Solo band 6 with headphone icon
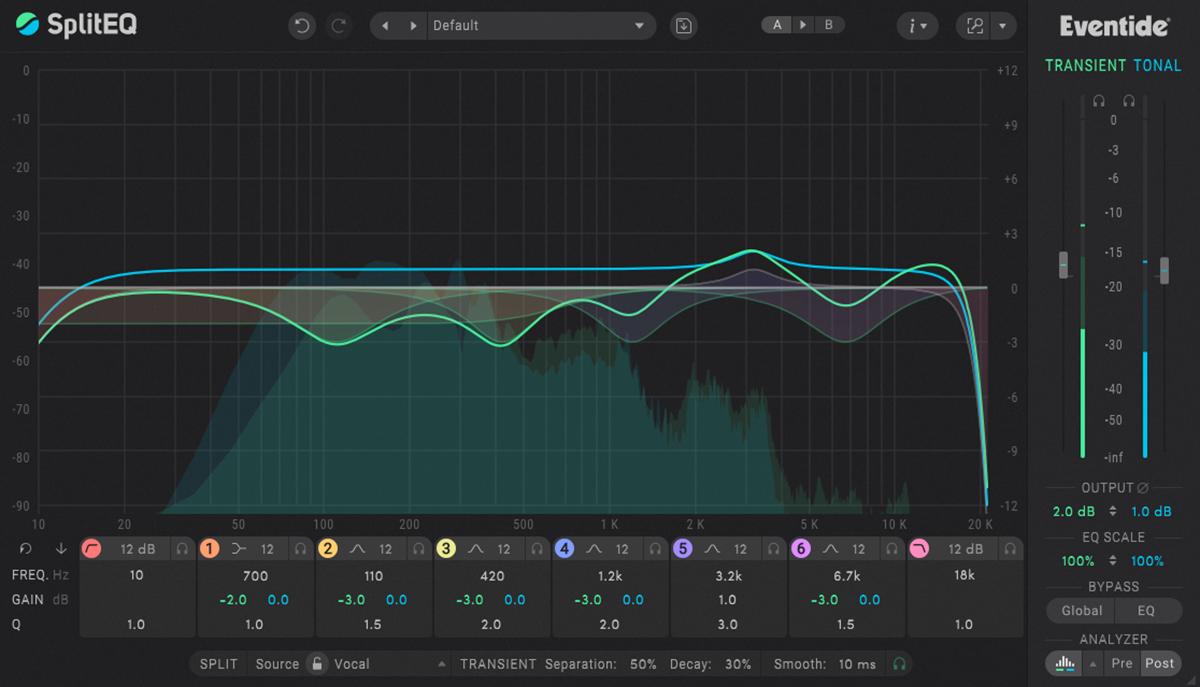 (x=891, y=549)
